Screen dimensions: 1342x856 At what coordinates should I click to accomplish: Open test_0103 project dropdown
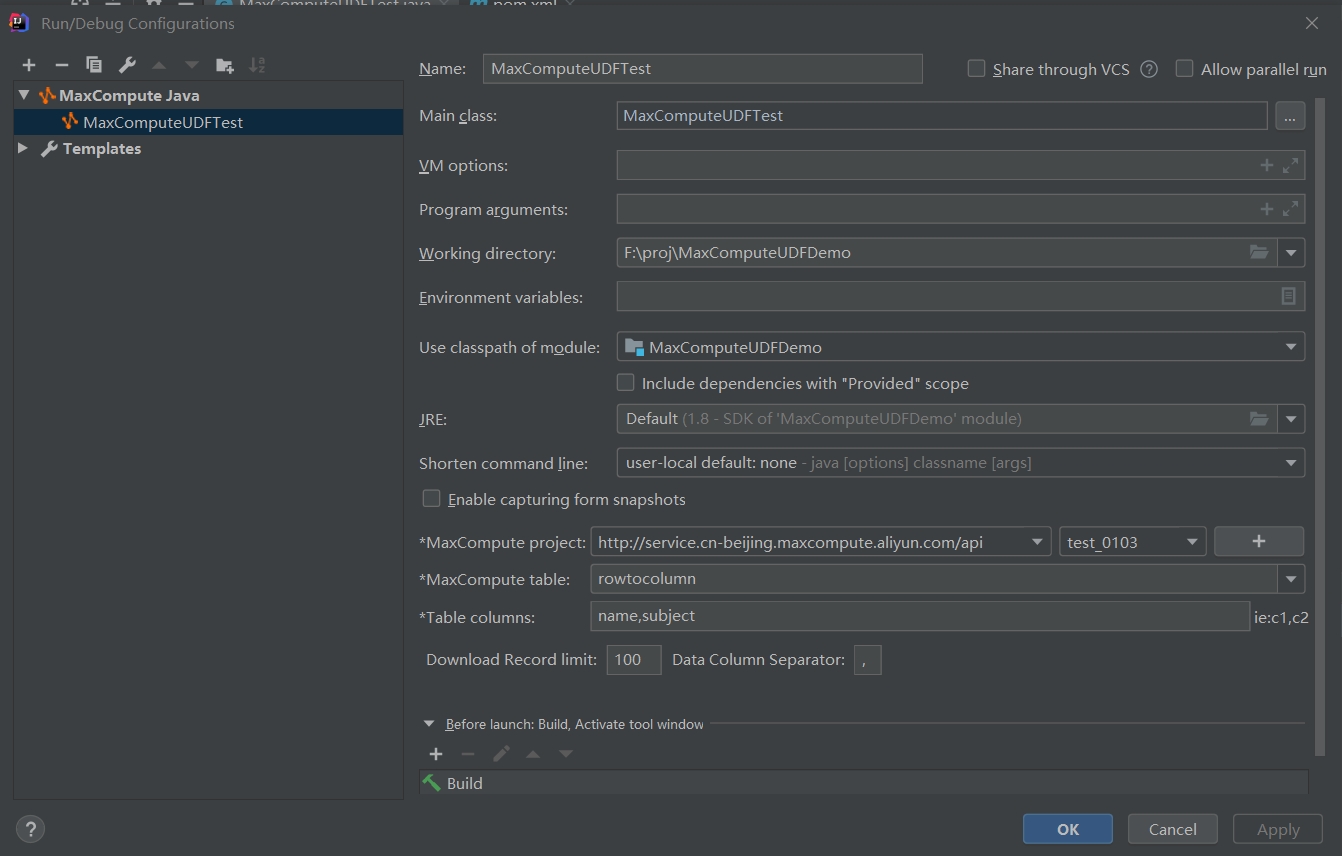coord(1192,542)
